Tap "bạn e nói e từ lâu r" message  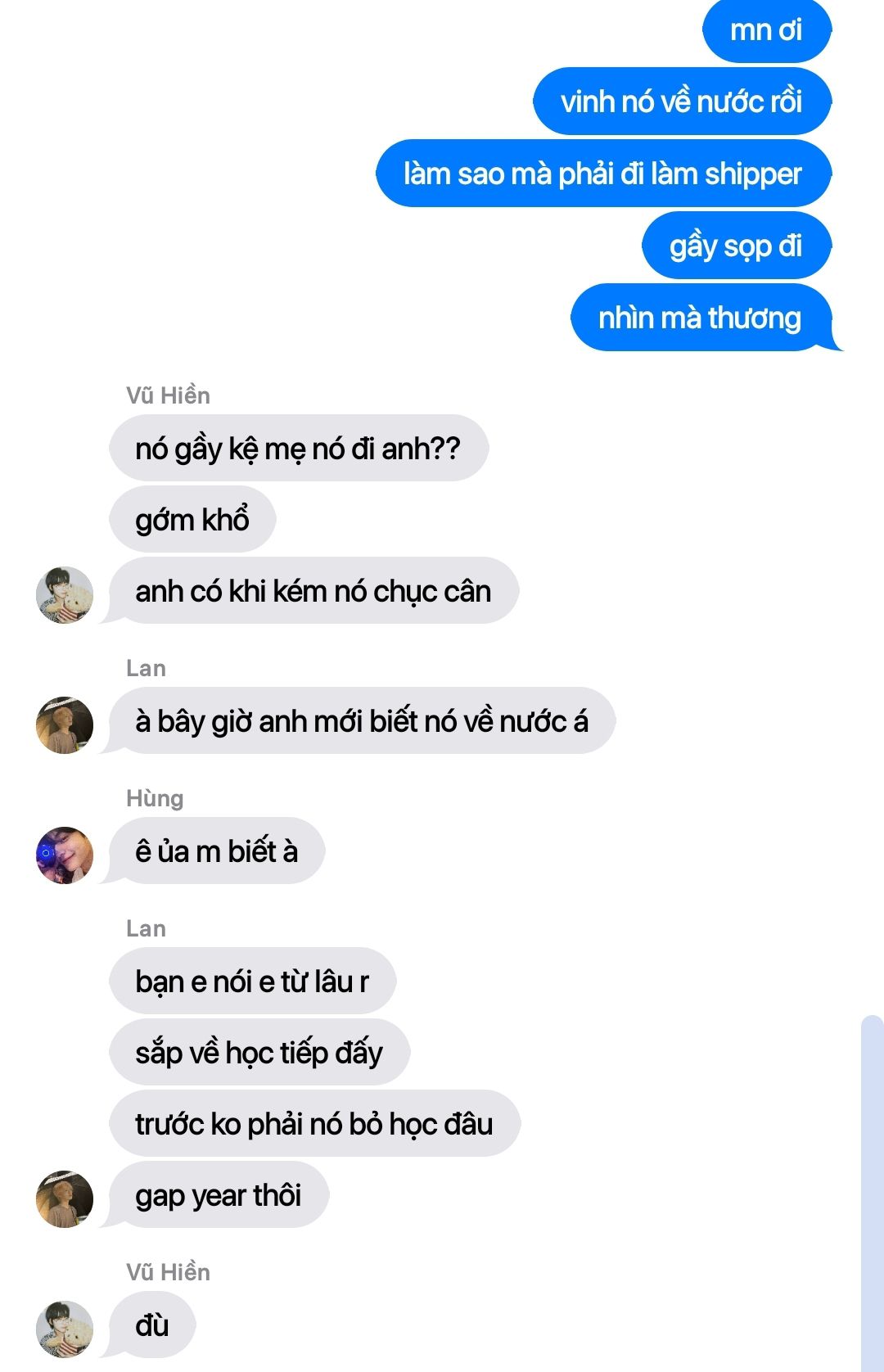[252, 981]
